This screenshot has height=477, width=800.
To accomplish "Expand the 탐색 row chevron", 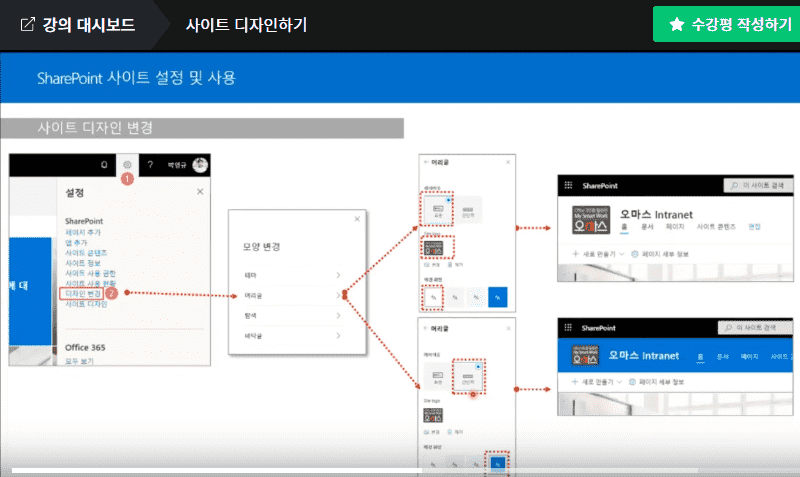I will coord(338,316).
